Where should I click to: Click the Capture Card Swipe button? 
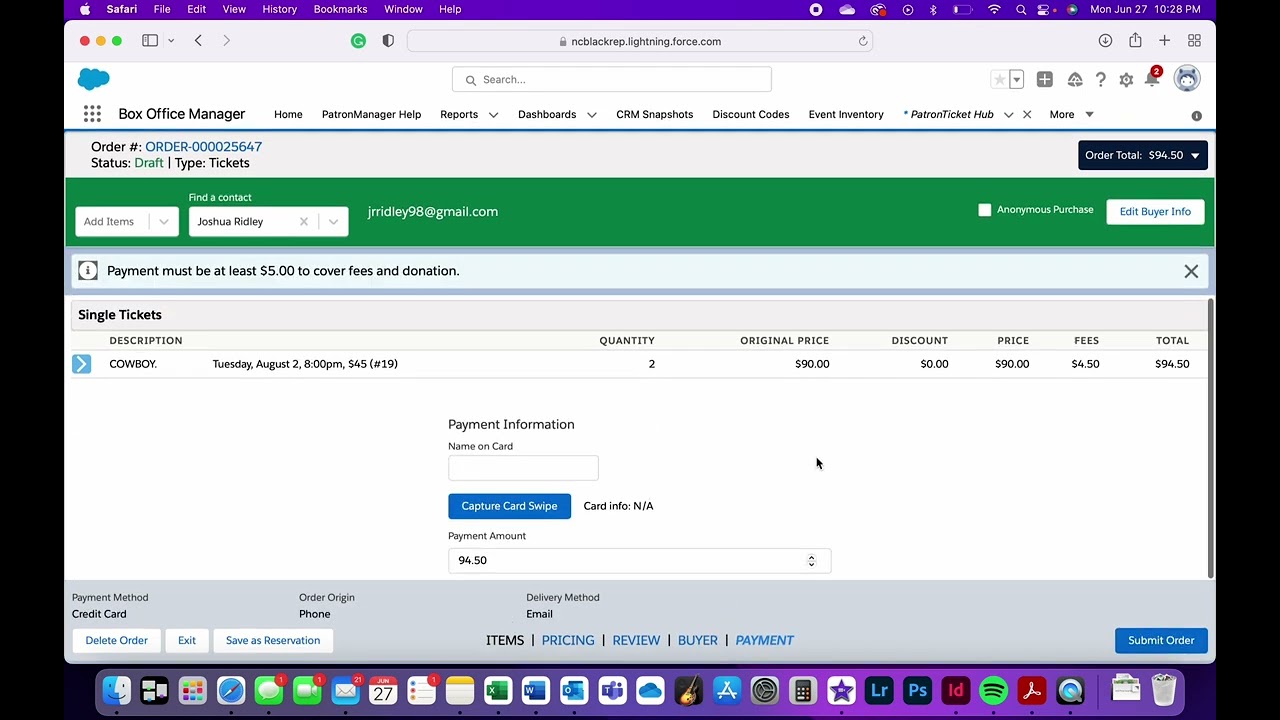[x=509, y=506]
